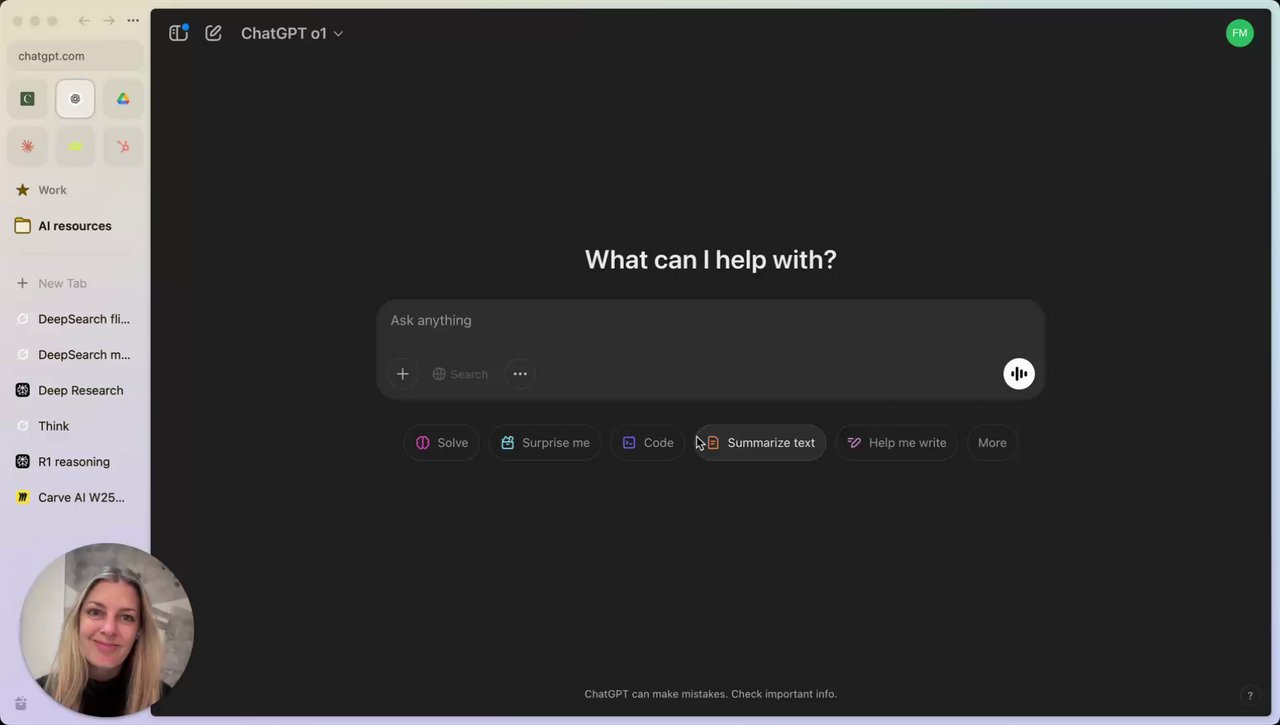Screen dimensions: 1280x725
Task: Start a new chat with compose icon
Action: pyautogui.click(x=213, y=33)
